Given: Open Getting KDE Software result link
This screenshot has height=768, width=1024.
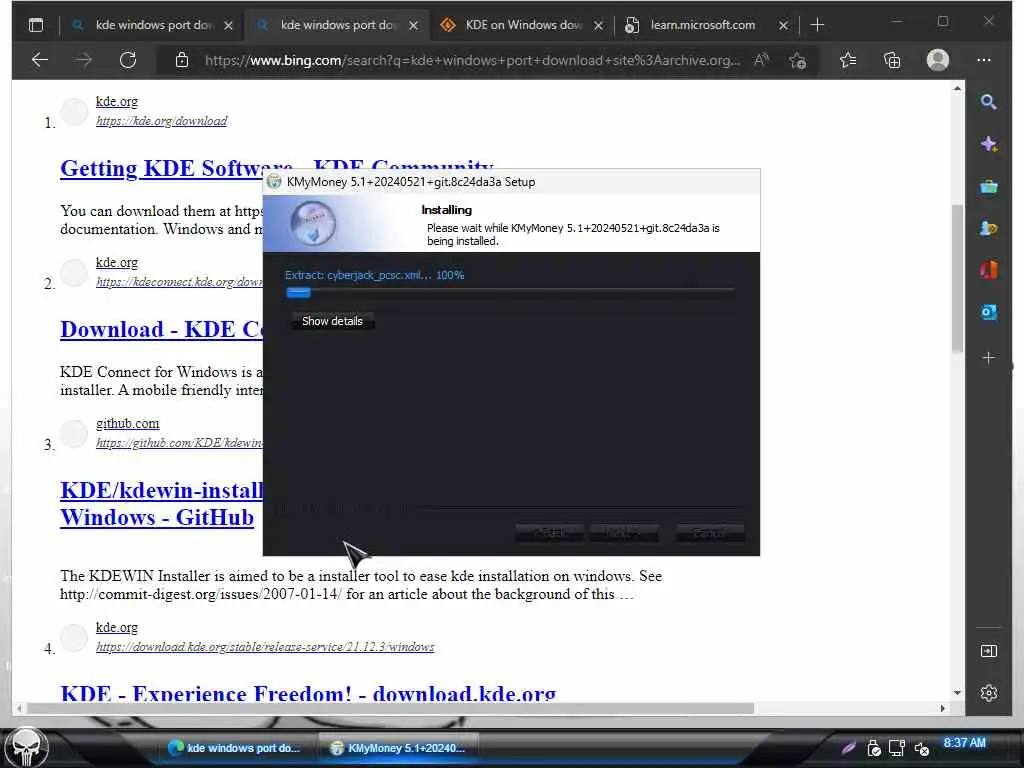Looking at the screenshot, I should (x=277, y=168).
